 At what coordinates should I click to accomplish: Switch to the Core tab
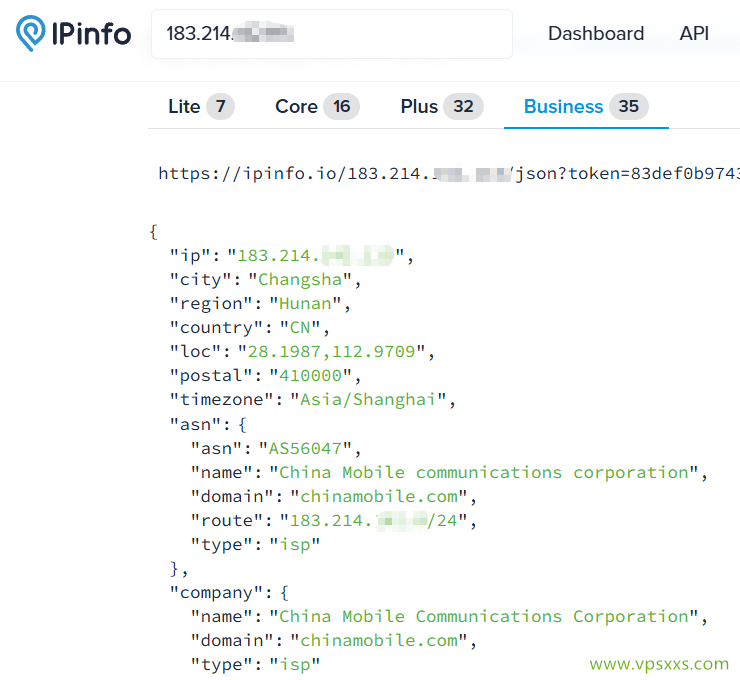317,107
